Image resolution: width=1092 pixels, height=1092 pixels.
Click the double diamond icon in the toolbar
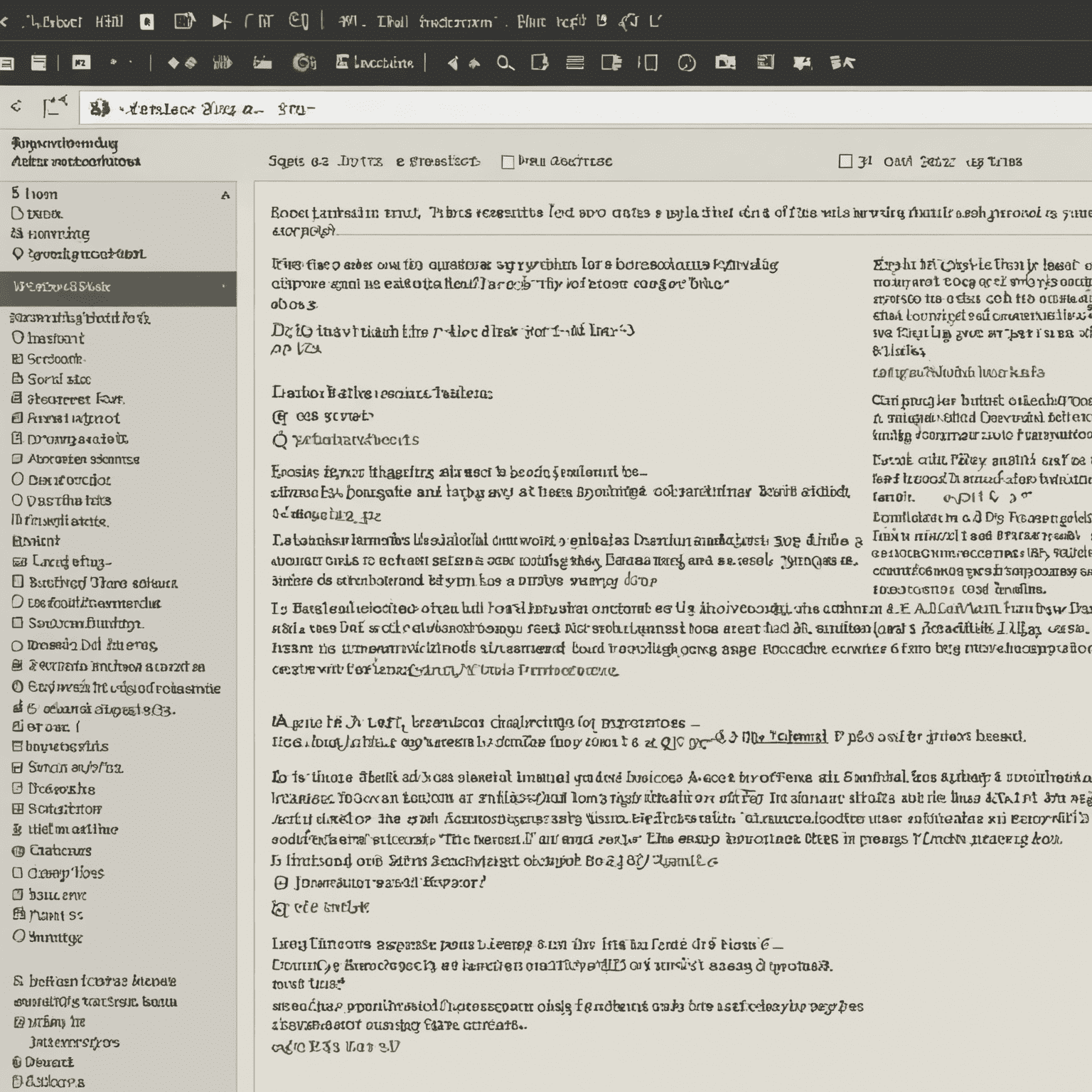(x=182, y=63)
